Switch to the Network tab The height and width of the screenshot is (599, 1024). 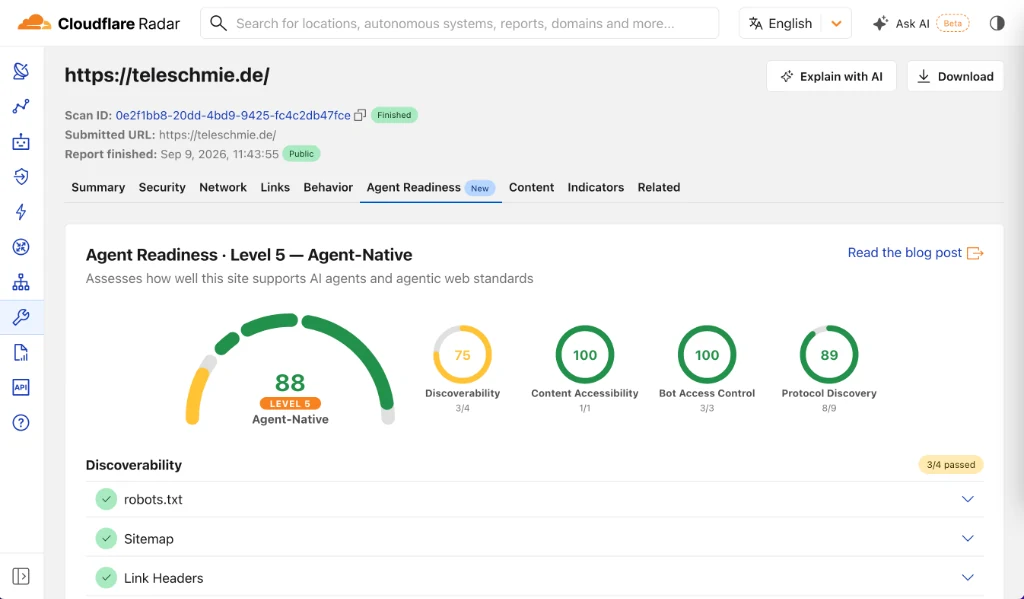[x=223, y=187]
